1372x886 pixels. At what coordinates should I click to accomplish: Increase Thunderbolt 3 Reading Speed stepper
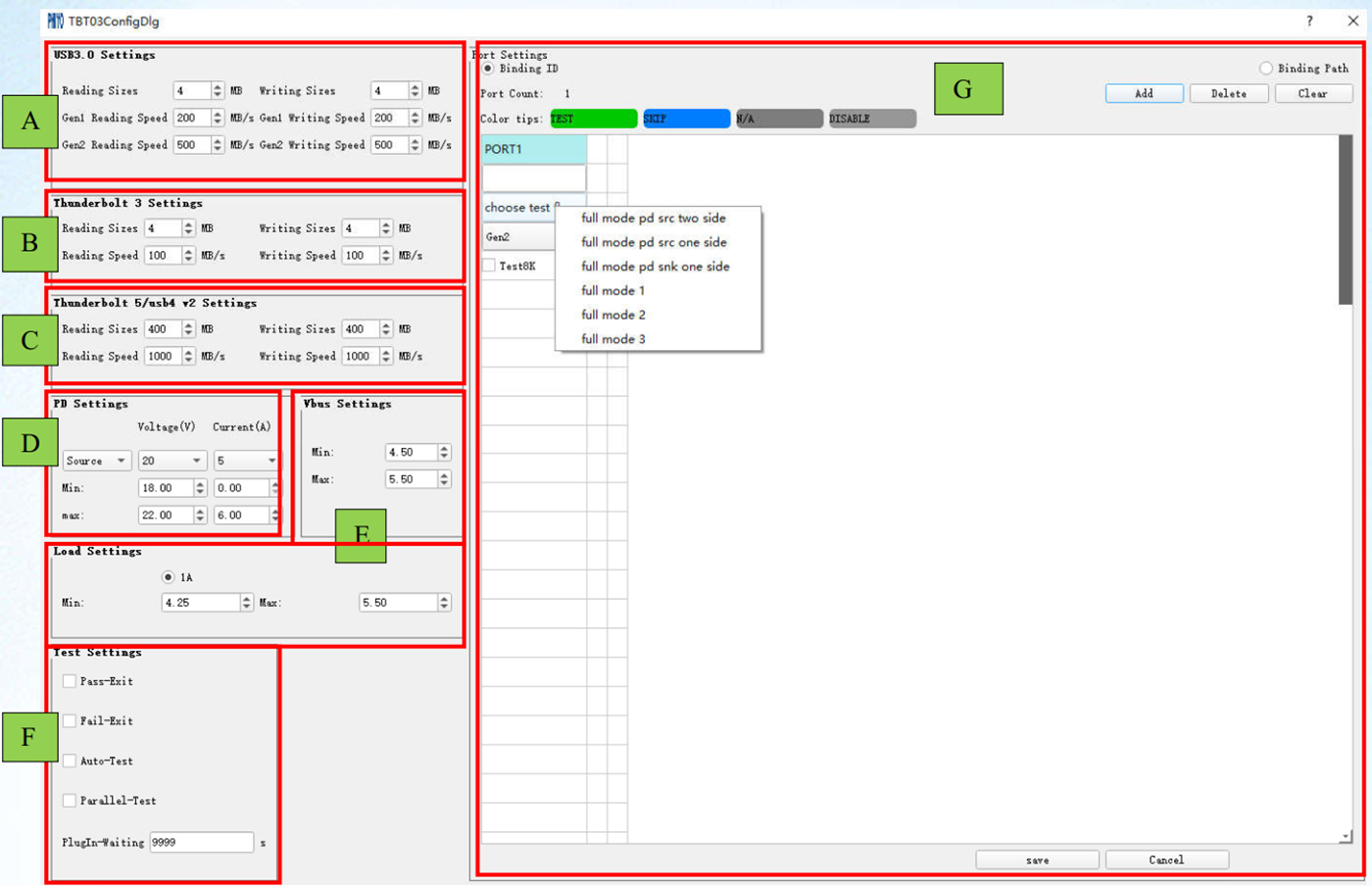188,251
